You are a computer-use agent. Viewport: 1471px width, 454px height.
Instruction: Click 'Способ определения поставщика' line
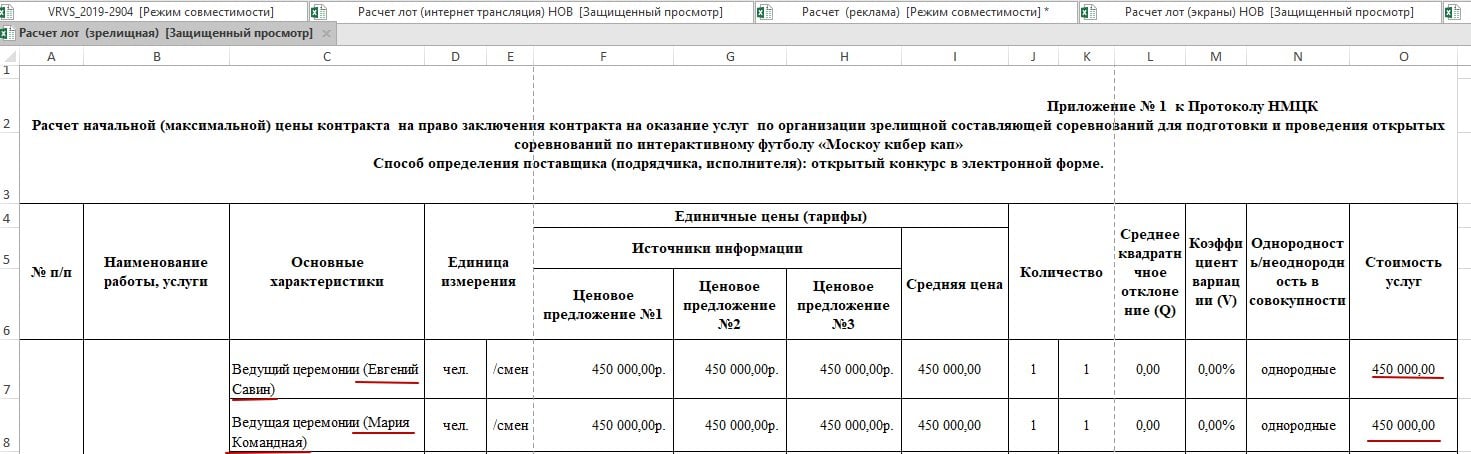click(x=738, y=163)
